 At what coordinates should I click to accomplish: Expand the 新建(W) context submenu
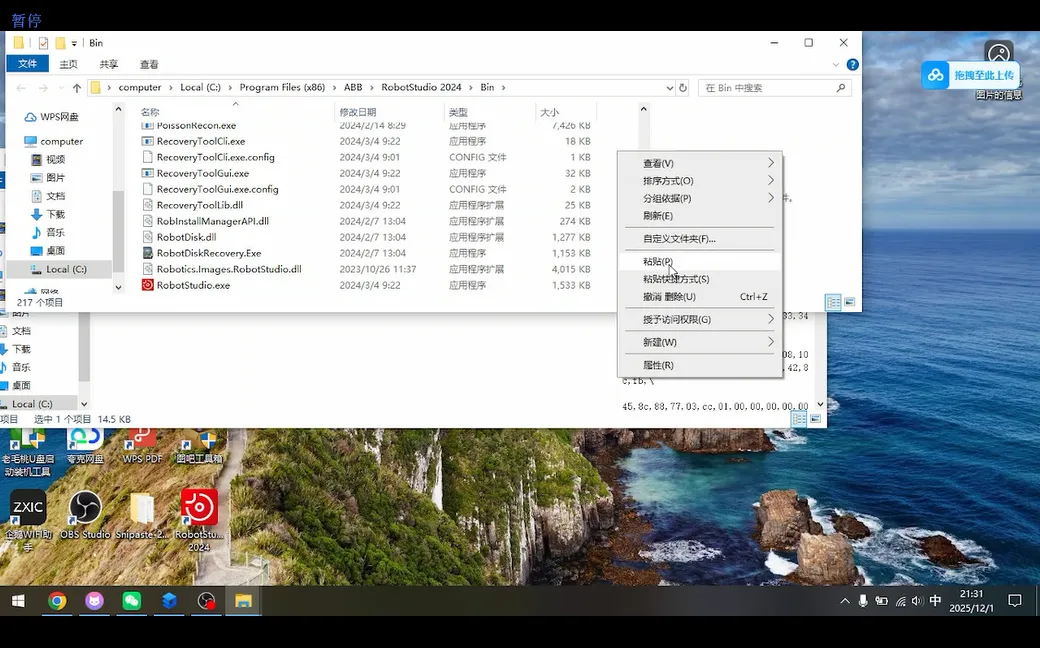[700, 342]
